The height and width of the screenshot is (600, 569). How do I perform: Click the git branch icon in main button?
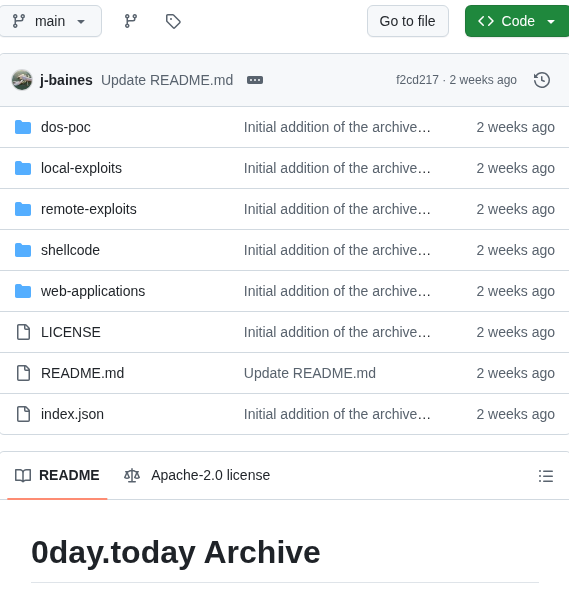19,21
